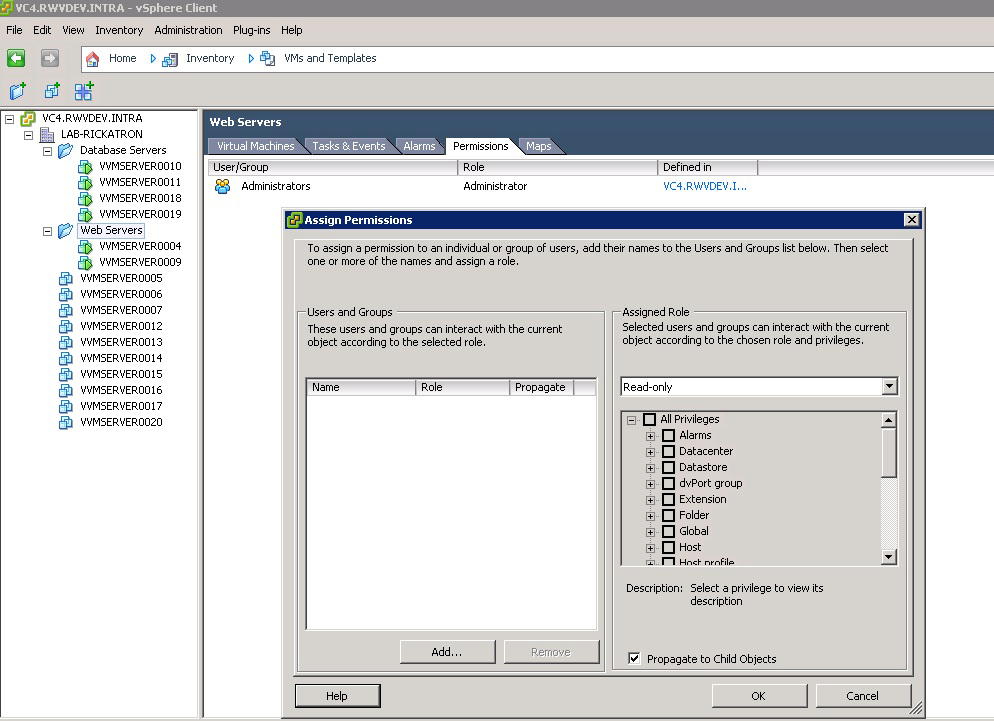Check the Folder privilege checkbox
Image resolution: width=994 pixels, height=721 pixels.
point(668,515)
